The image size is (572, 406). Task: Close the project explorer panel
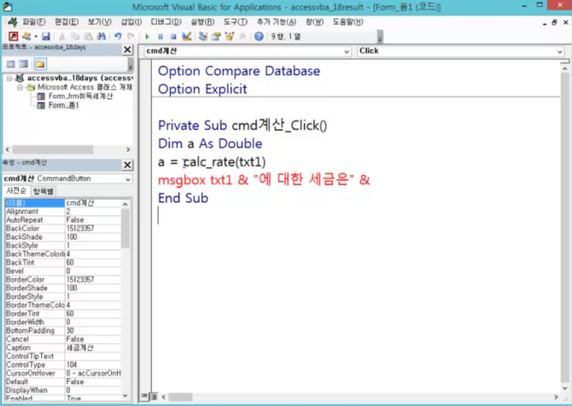click(127, 49)
